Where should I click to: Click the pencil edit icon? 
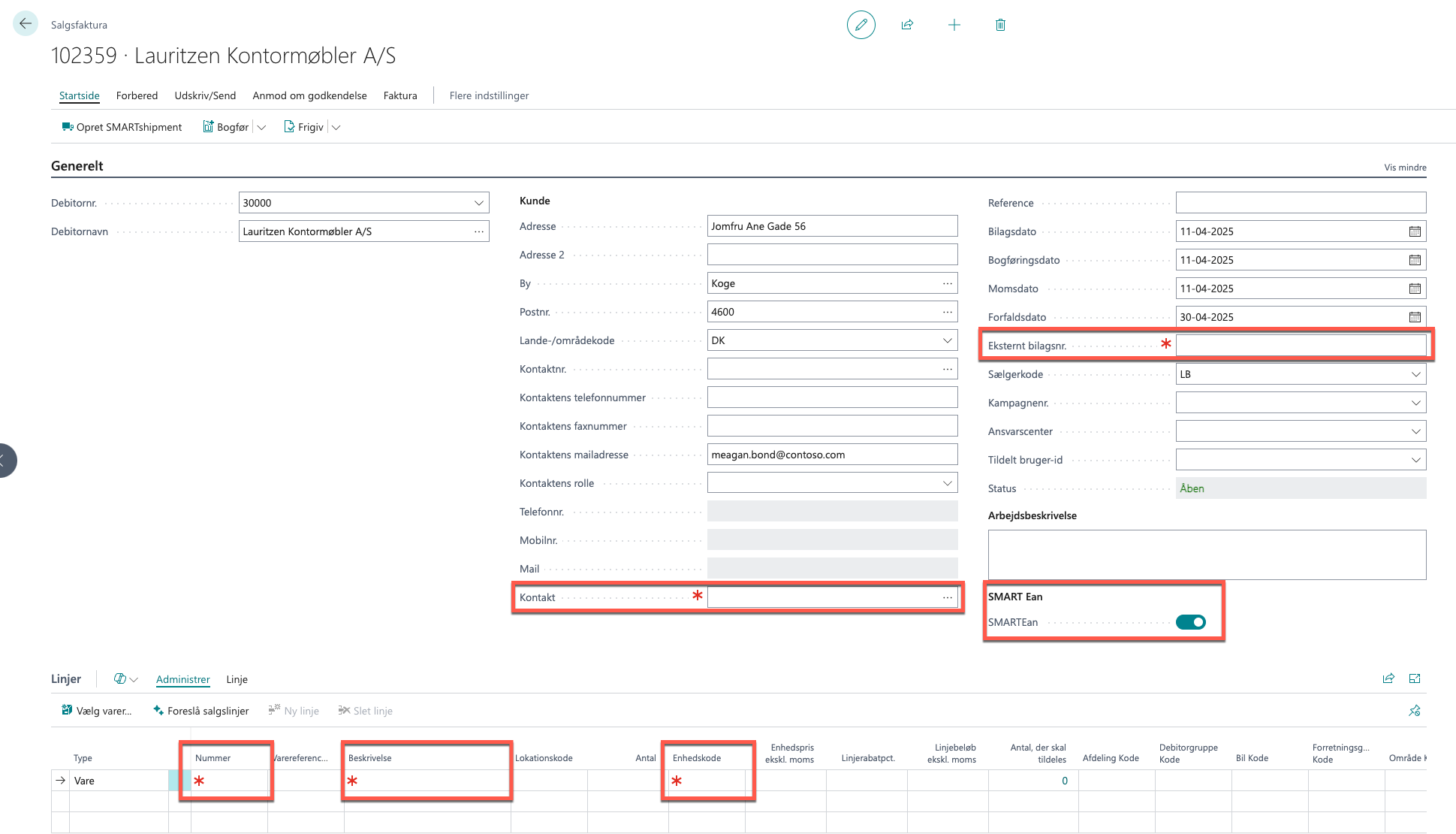[x=861, y=25]
